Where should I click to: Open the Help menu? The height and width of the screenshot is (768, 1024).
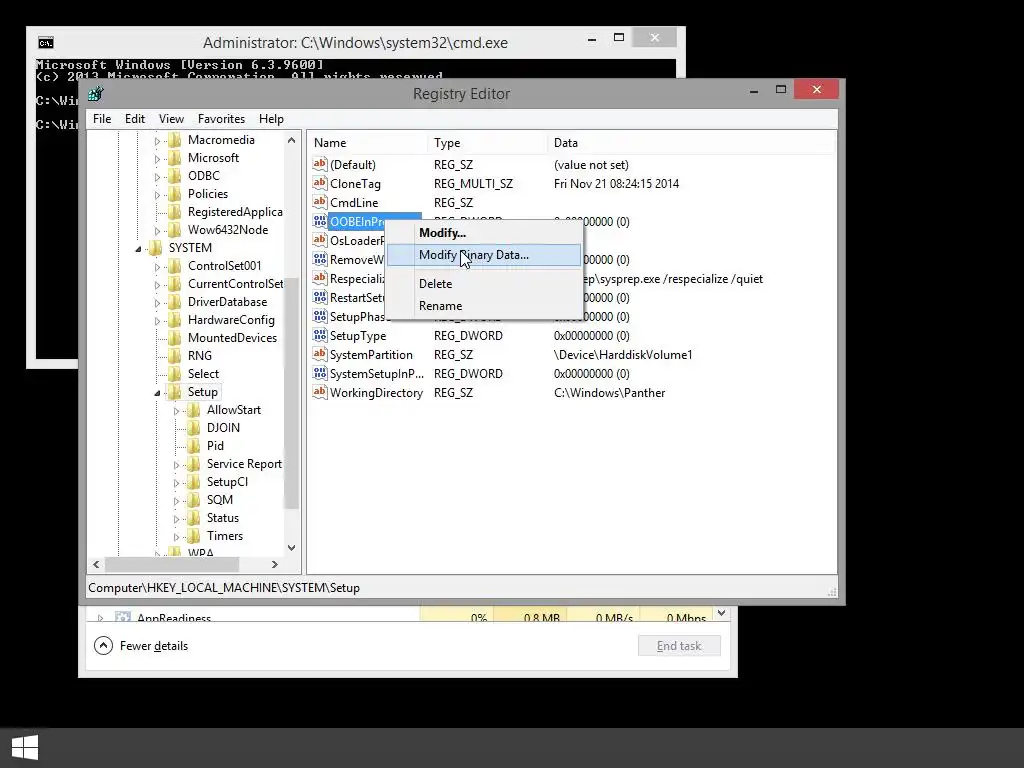[271, 119]
